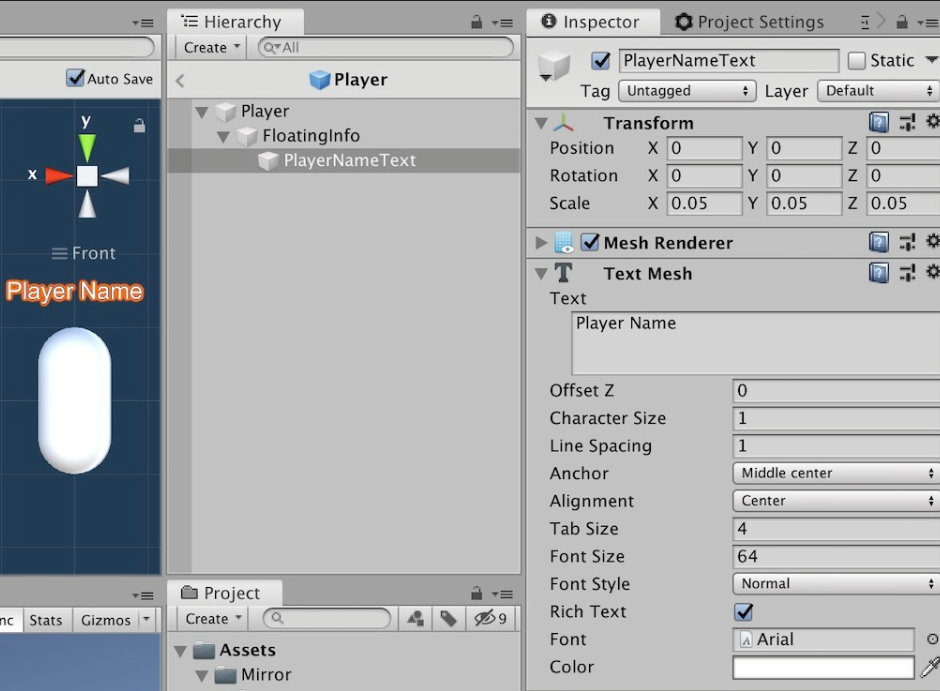Click the Scale X field 0.05

click(704, 203)
